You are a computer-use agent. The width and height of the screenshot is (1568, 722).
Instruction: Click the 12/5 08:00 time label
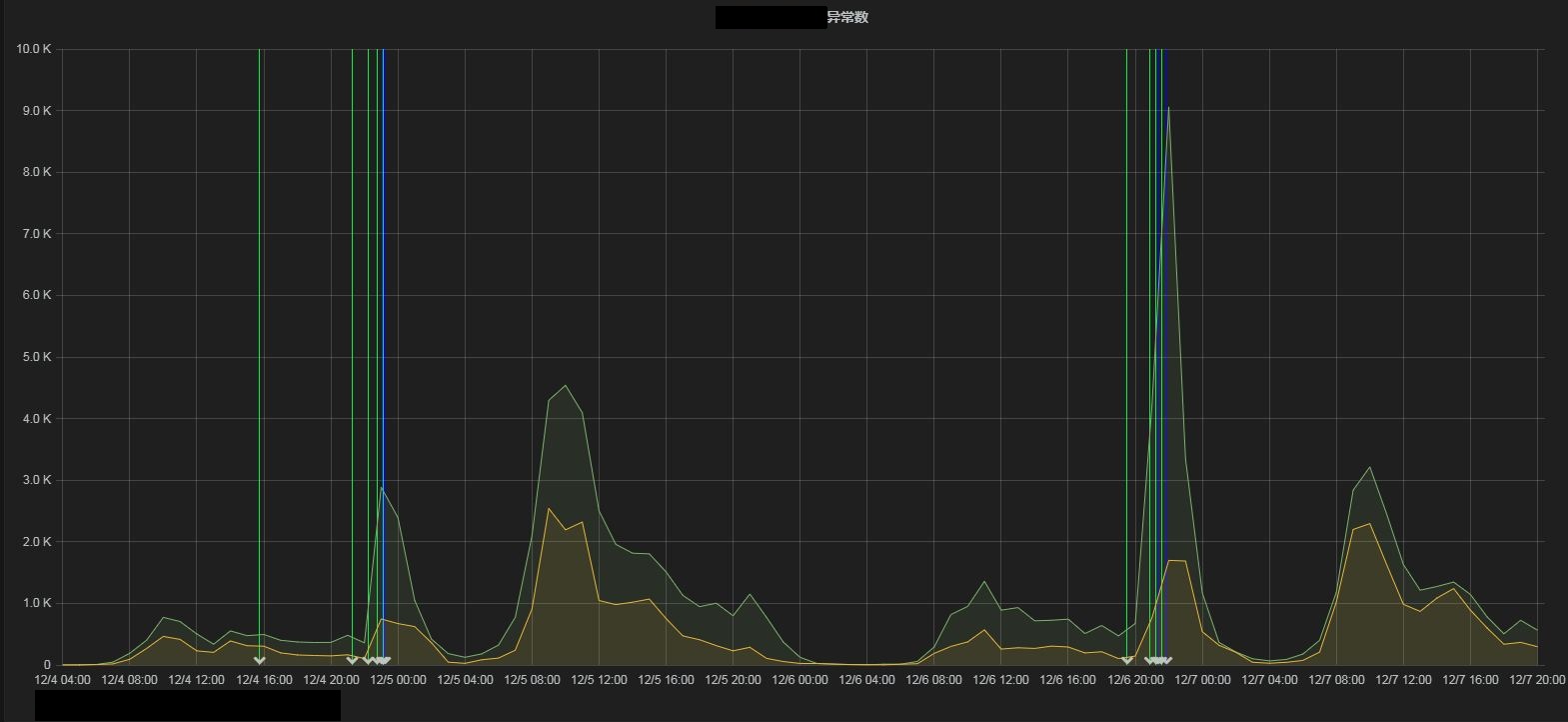point(532,680)
